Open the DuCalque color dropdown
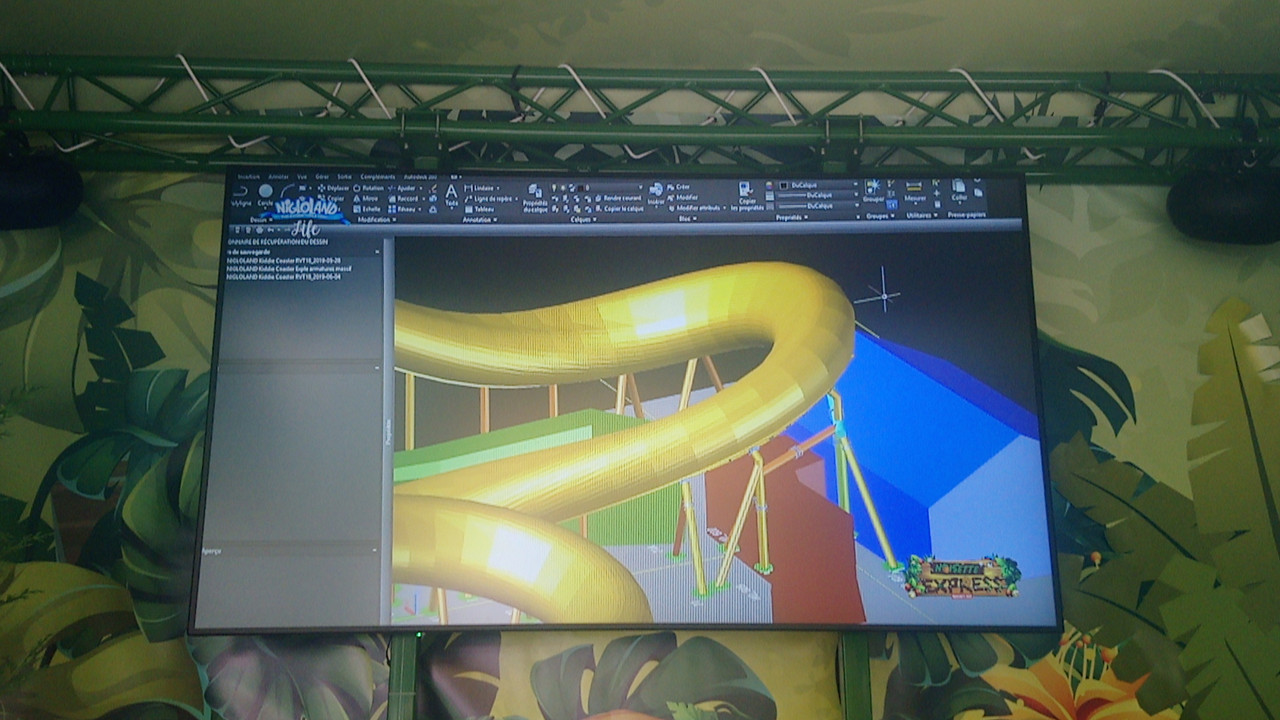The image size is (1280, 720). pyautogui.click(x=855, y=184)
